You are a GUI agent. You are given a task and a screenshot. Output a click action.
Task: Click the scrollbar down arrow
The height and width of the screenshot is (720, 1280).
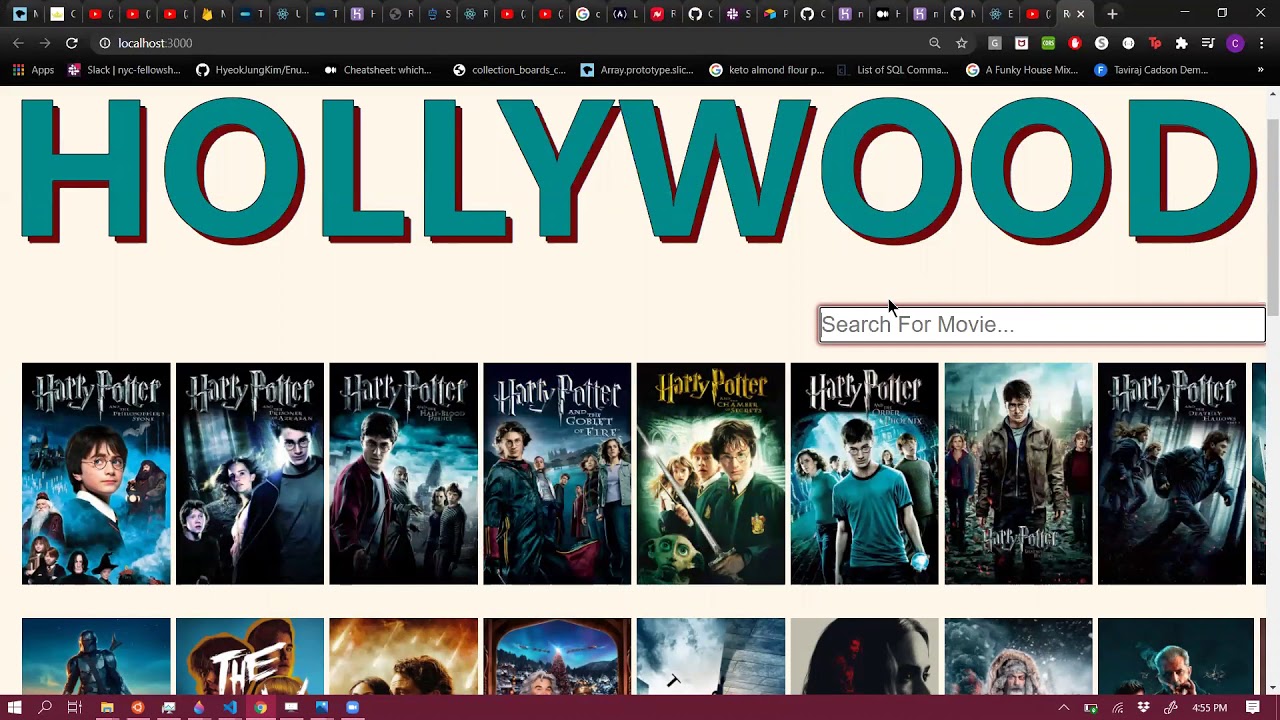pyautogui.click(x=1273, y=688)
